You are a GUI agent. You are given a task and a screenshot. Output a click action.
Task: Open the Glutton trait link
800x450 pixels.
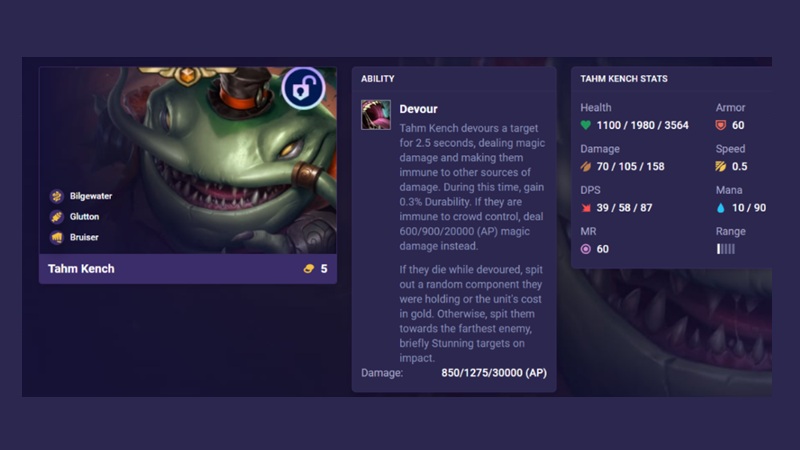(x=84, y=217)
